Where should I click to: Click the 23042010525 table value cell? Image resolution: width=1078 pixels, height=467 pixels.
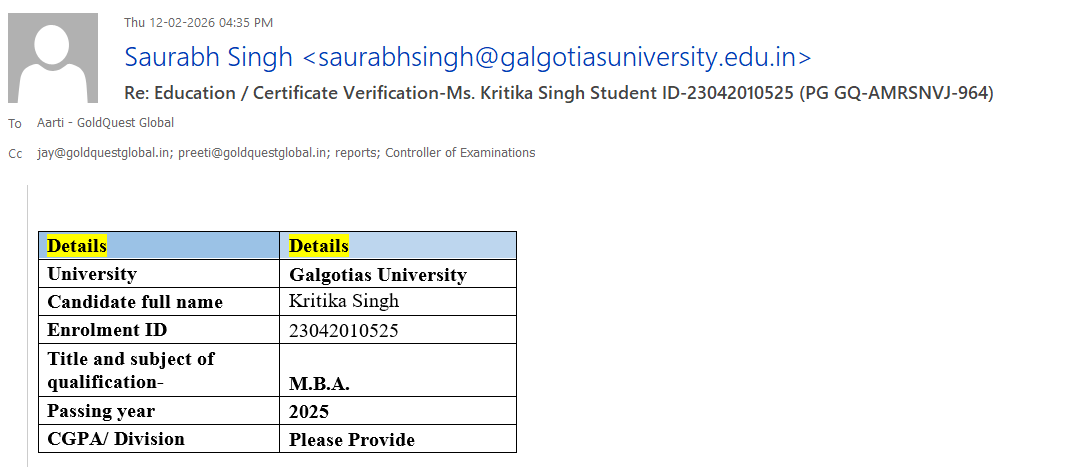pos(398,330)
